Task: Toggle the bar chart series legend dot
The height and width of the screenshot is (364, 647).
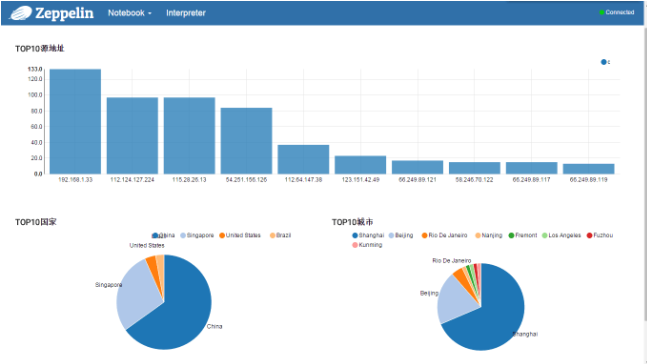Action: coord(604,62)
